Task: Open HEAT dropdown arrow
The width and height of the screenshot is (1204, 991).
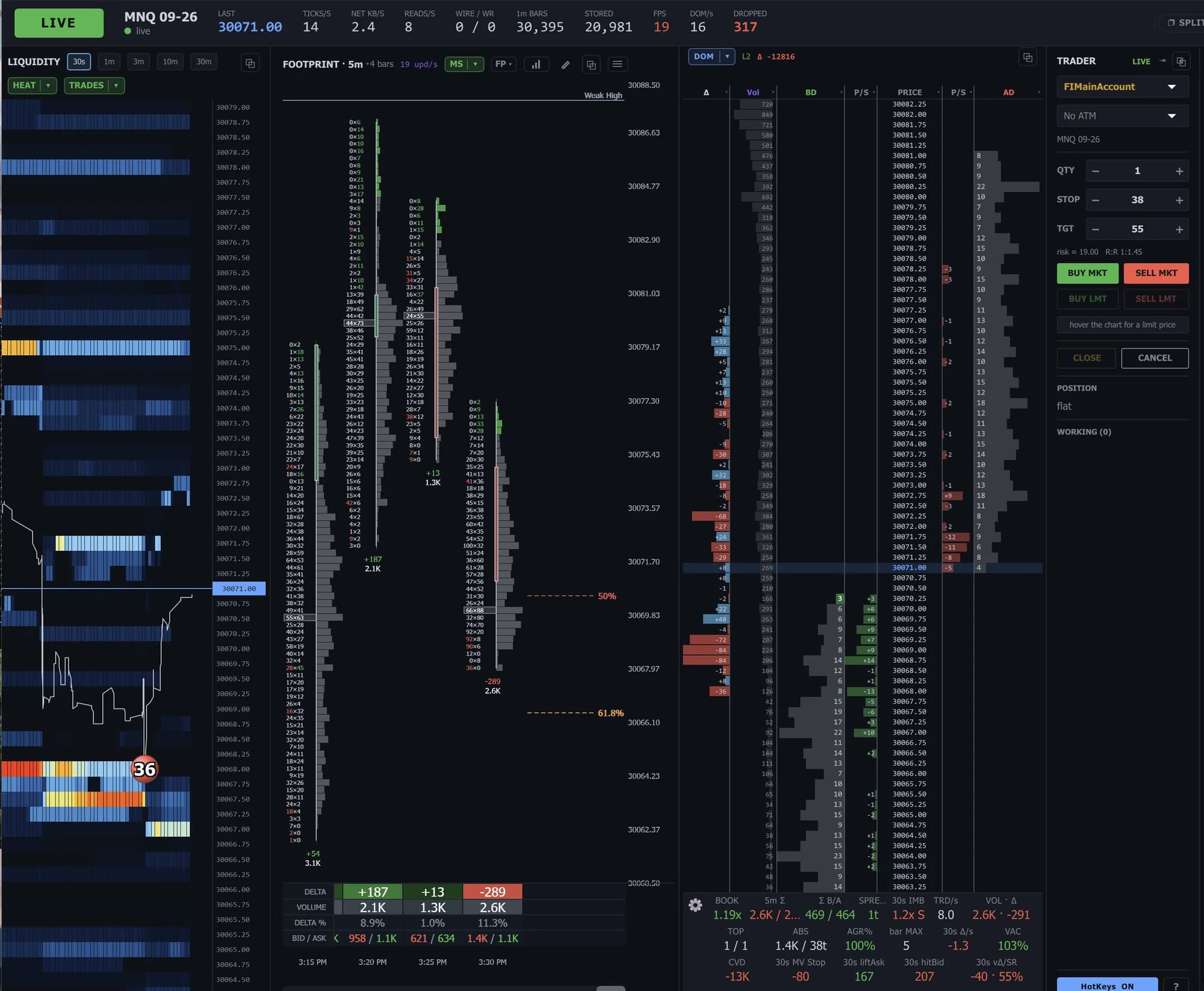Action: pos(48,85)
